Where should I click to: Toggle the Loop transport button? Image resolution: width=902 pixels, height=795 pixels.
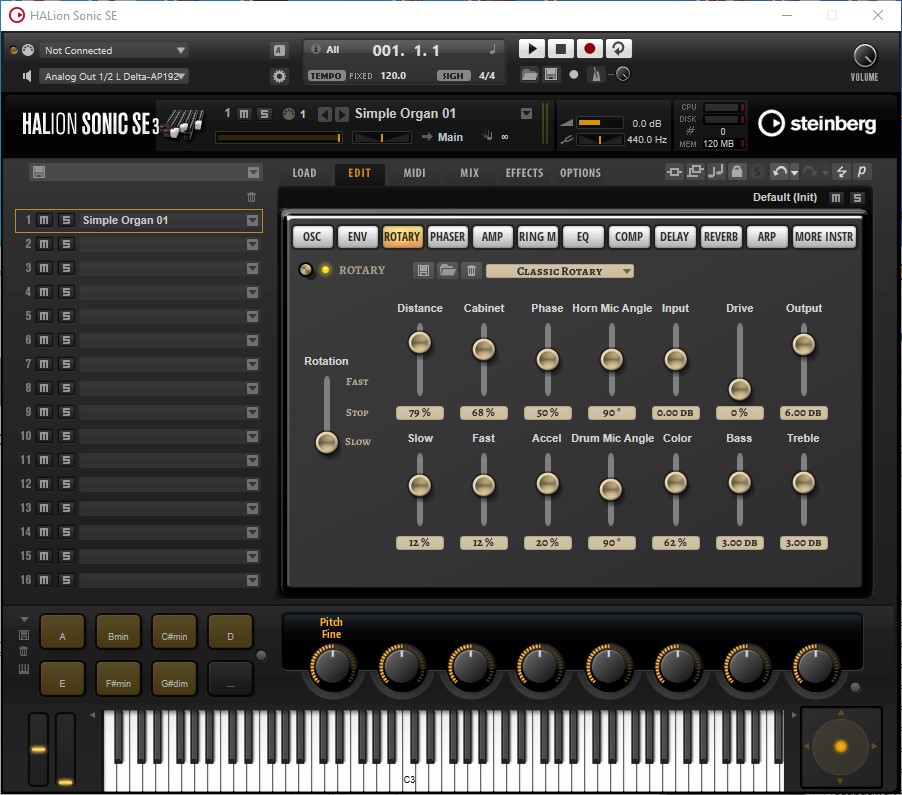click(618, 49)
